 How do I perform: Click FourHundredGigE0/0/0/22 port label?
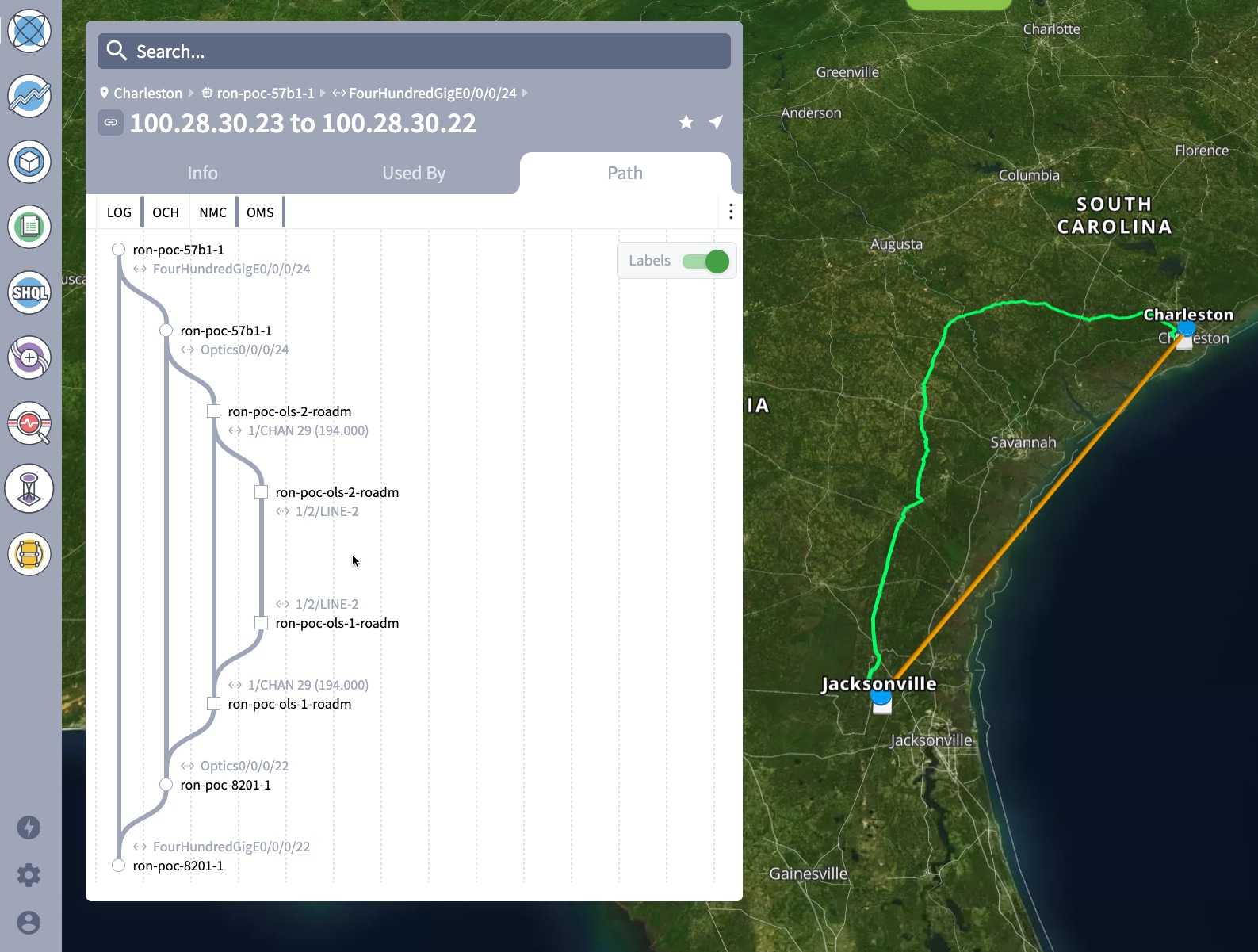[x=231, y=847]
